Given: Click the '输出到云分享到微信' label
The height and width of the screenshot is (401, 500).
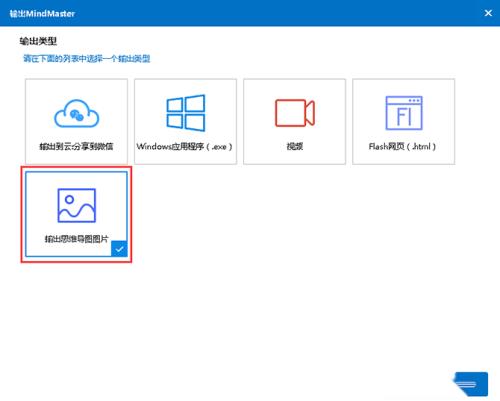Looking at the screenshot, I should [x=76, y=146].
